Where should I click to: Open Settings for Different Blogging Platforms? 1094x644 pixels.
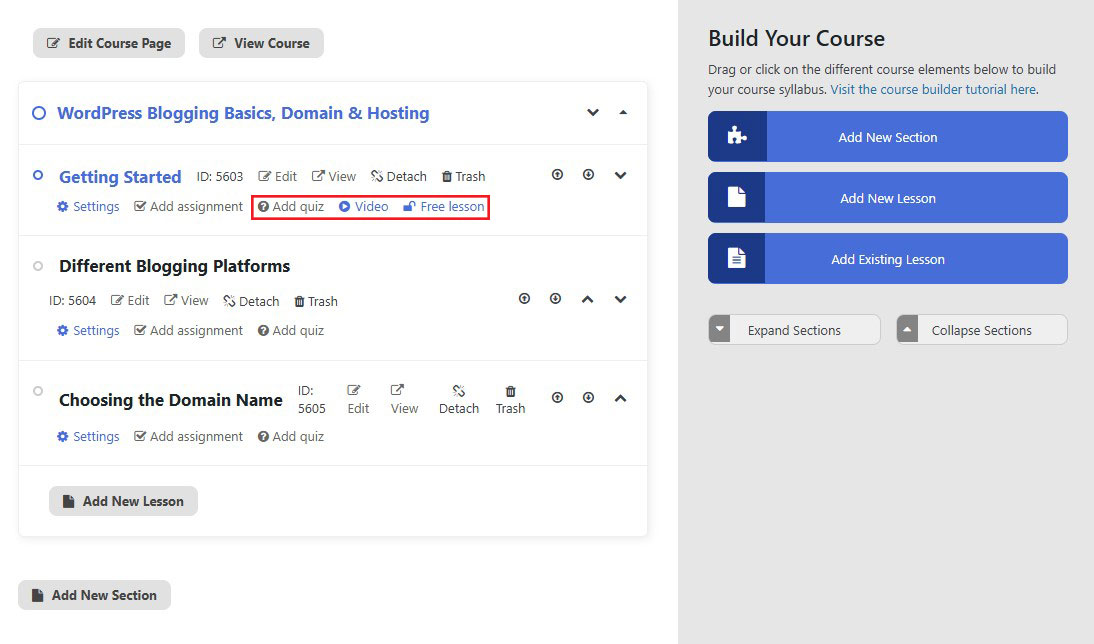(x=88, y=331)
